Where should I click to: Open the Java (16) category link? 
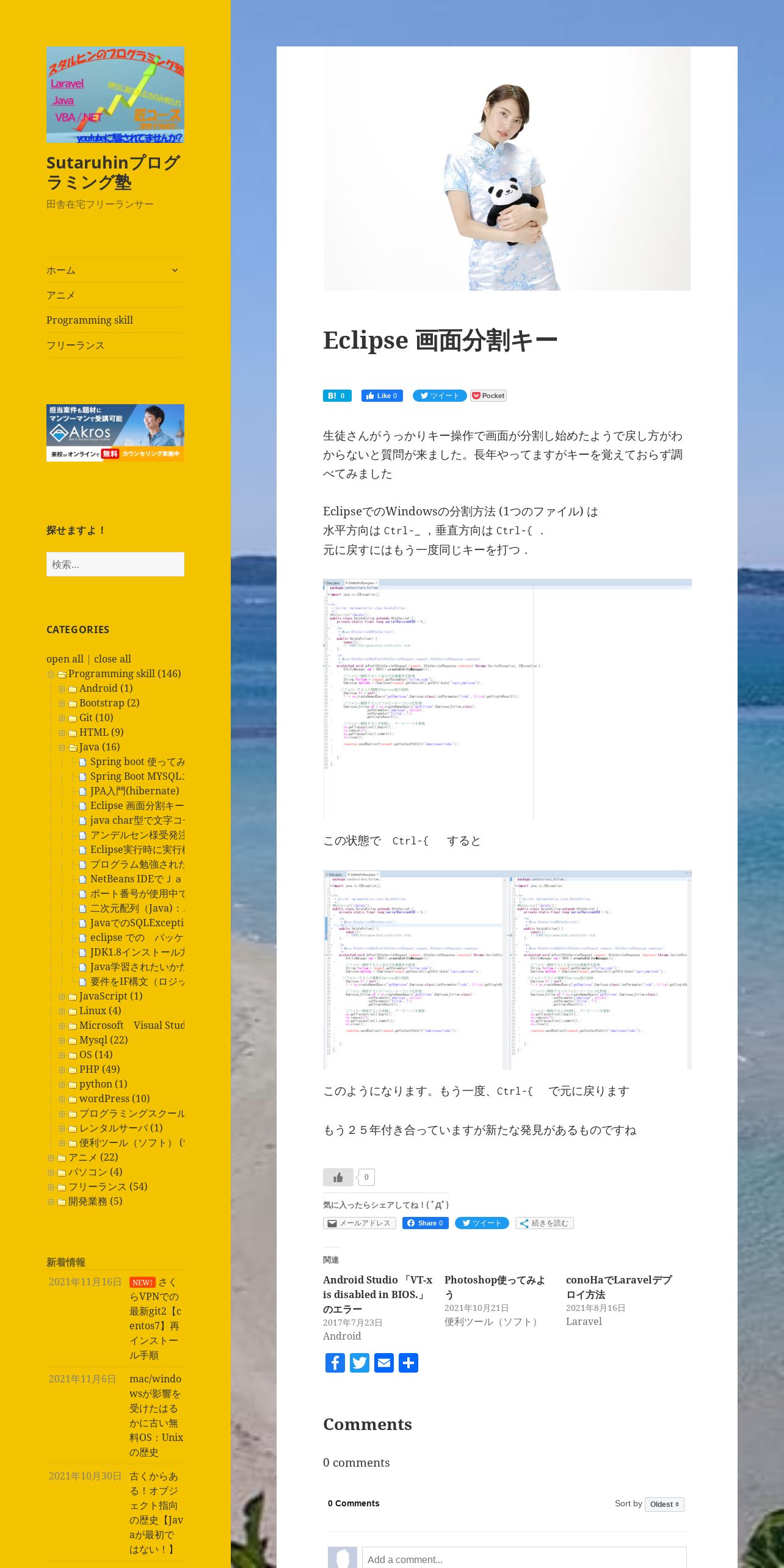pos(100,747)
